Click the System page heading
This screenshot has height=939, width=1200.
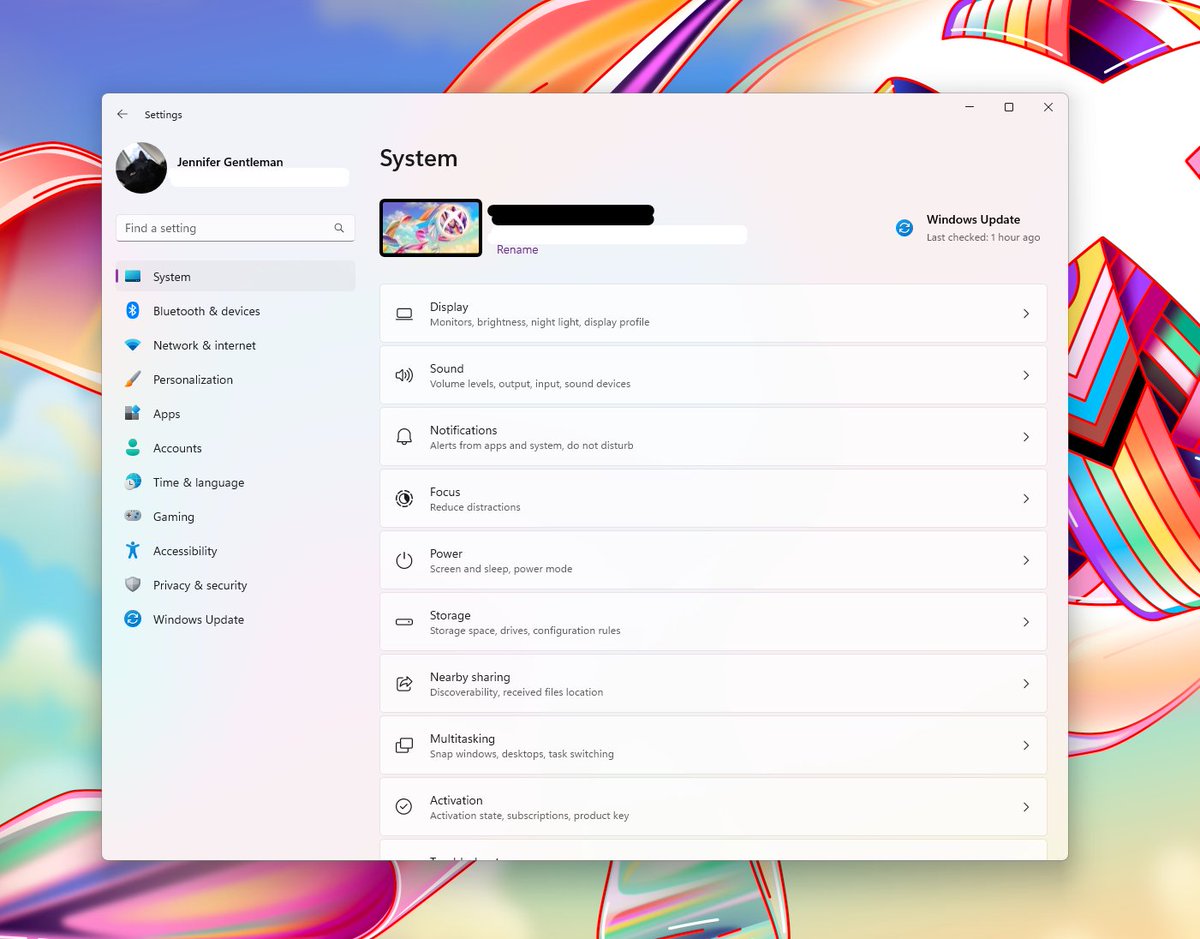(x=419, y=159)
